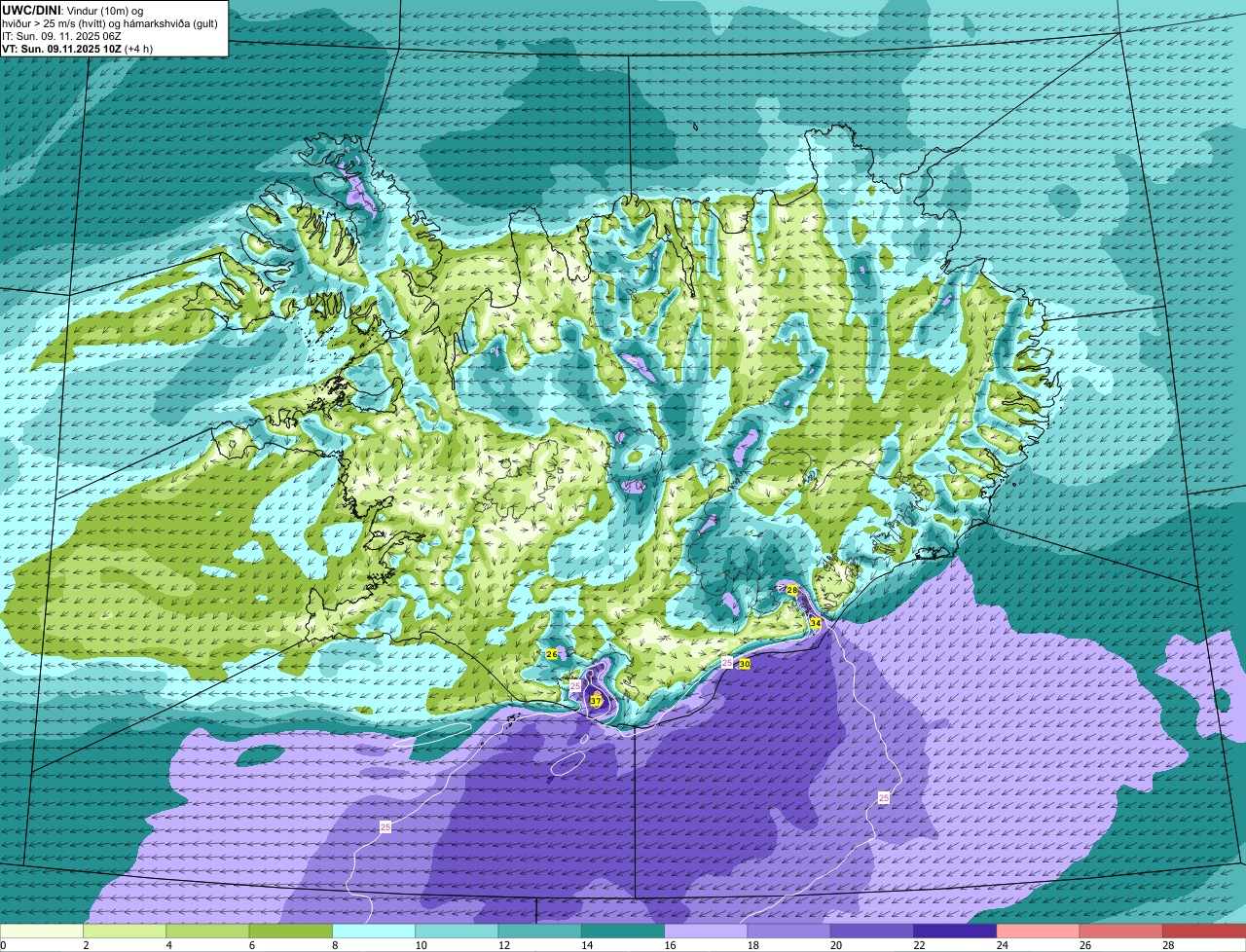Select the light yellow 2–4 m/s legend swatch
The width and height of the screenshot is (1246, 952).
(125, 931)
